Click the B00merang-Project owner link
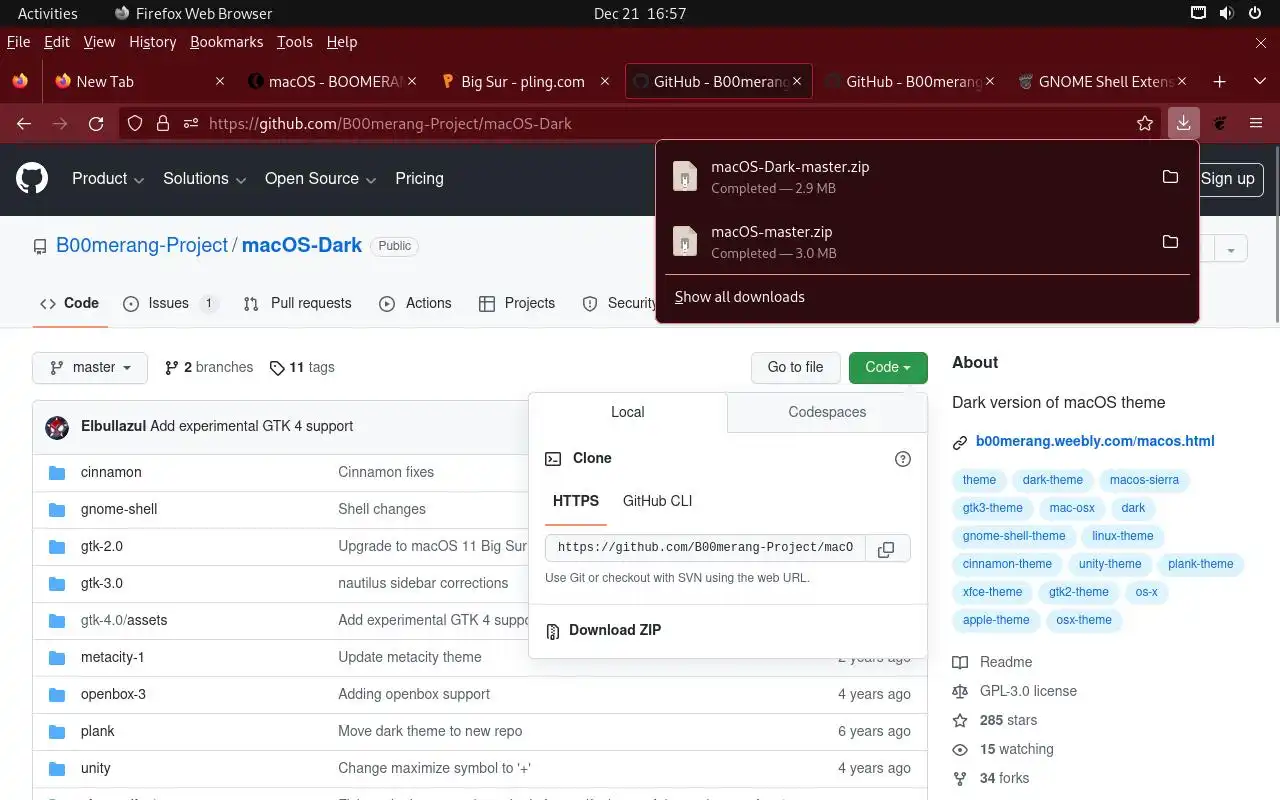 click(142, 245)
